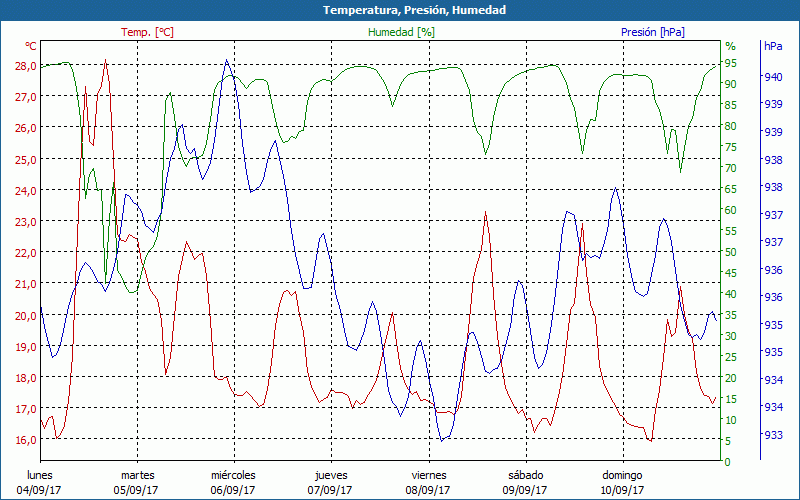The height and width of the screenshot is (500, 800).
Task: Click the 940 pressure axis value
Action: pyautogui.click(x=773, y=77)
